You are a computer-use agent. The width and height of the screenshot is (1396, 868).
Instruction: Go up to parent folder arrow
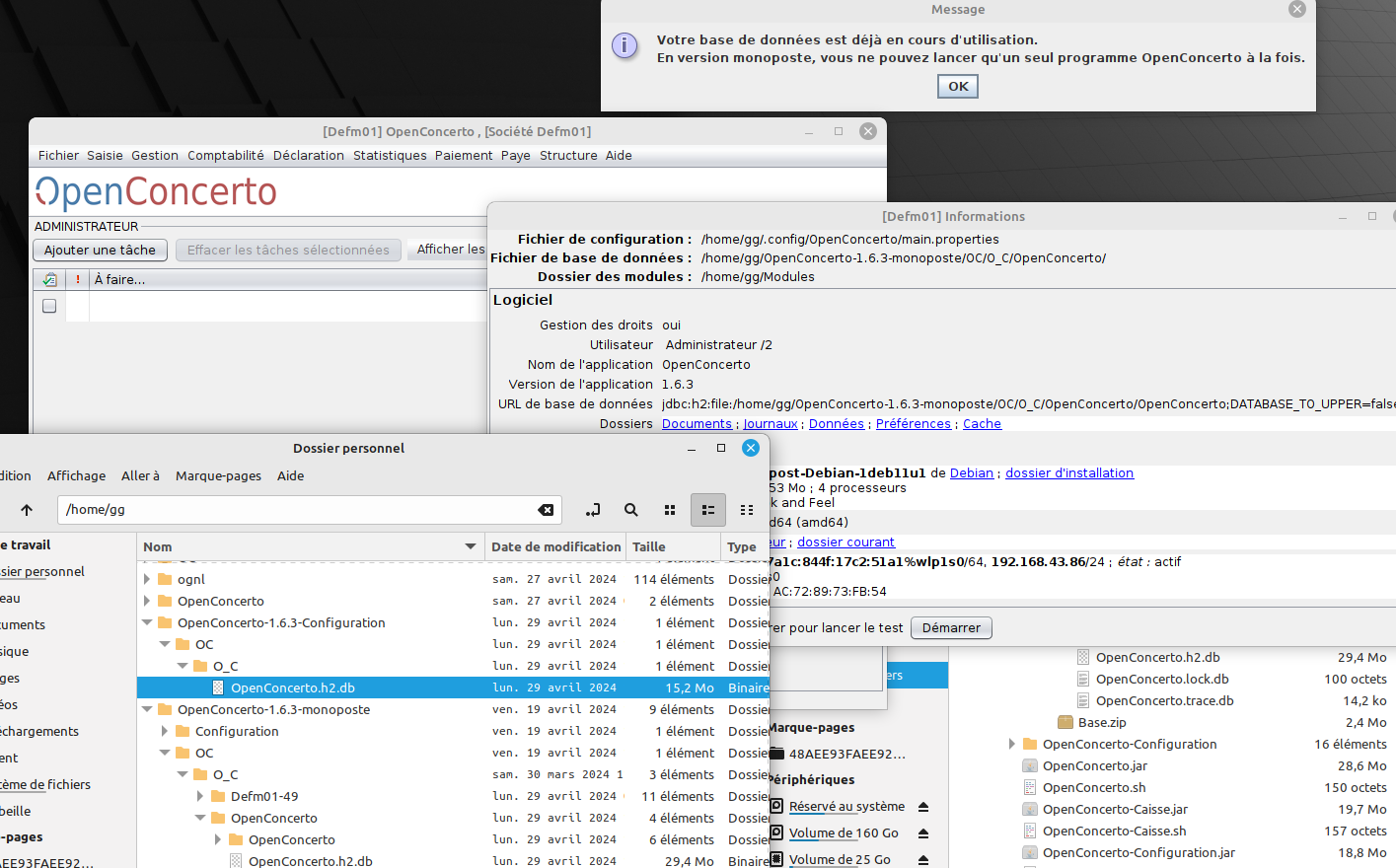point(27,510)
